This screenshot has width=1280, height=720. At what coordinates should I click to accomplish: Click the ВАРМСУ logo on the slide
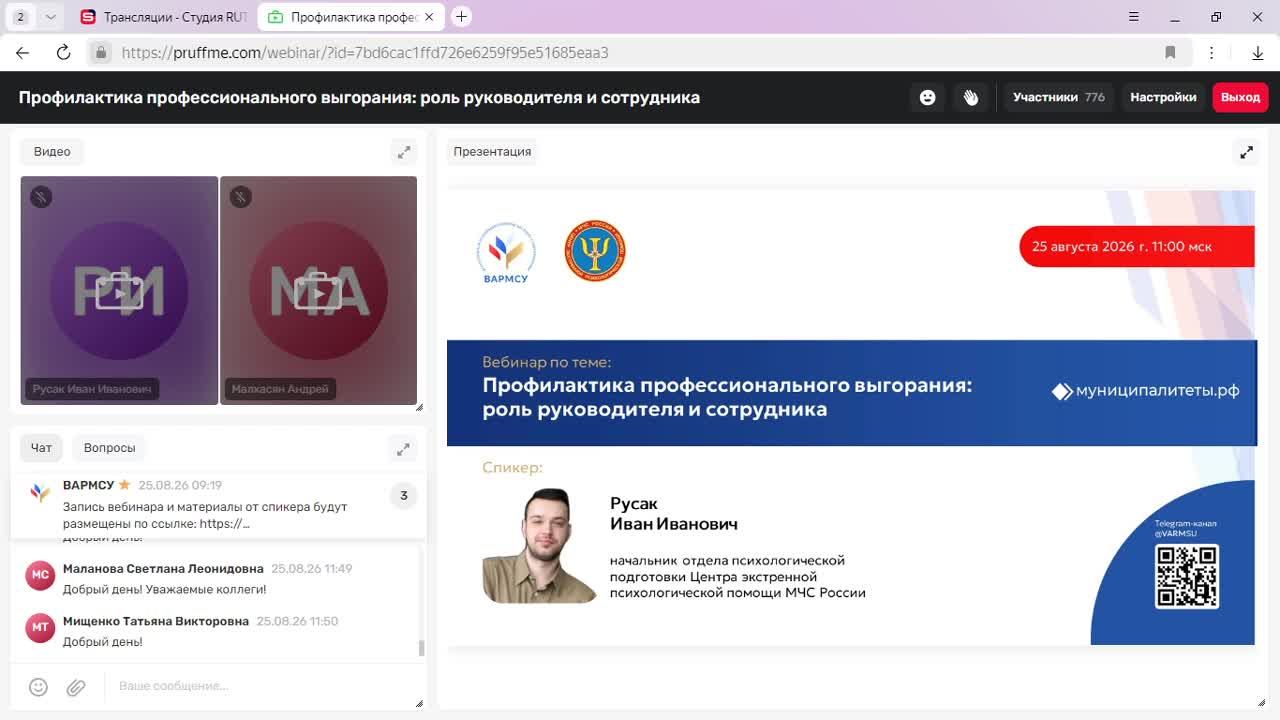[x=506, y=253]
